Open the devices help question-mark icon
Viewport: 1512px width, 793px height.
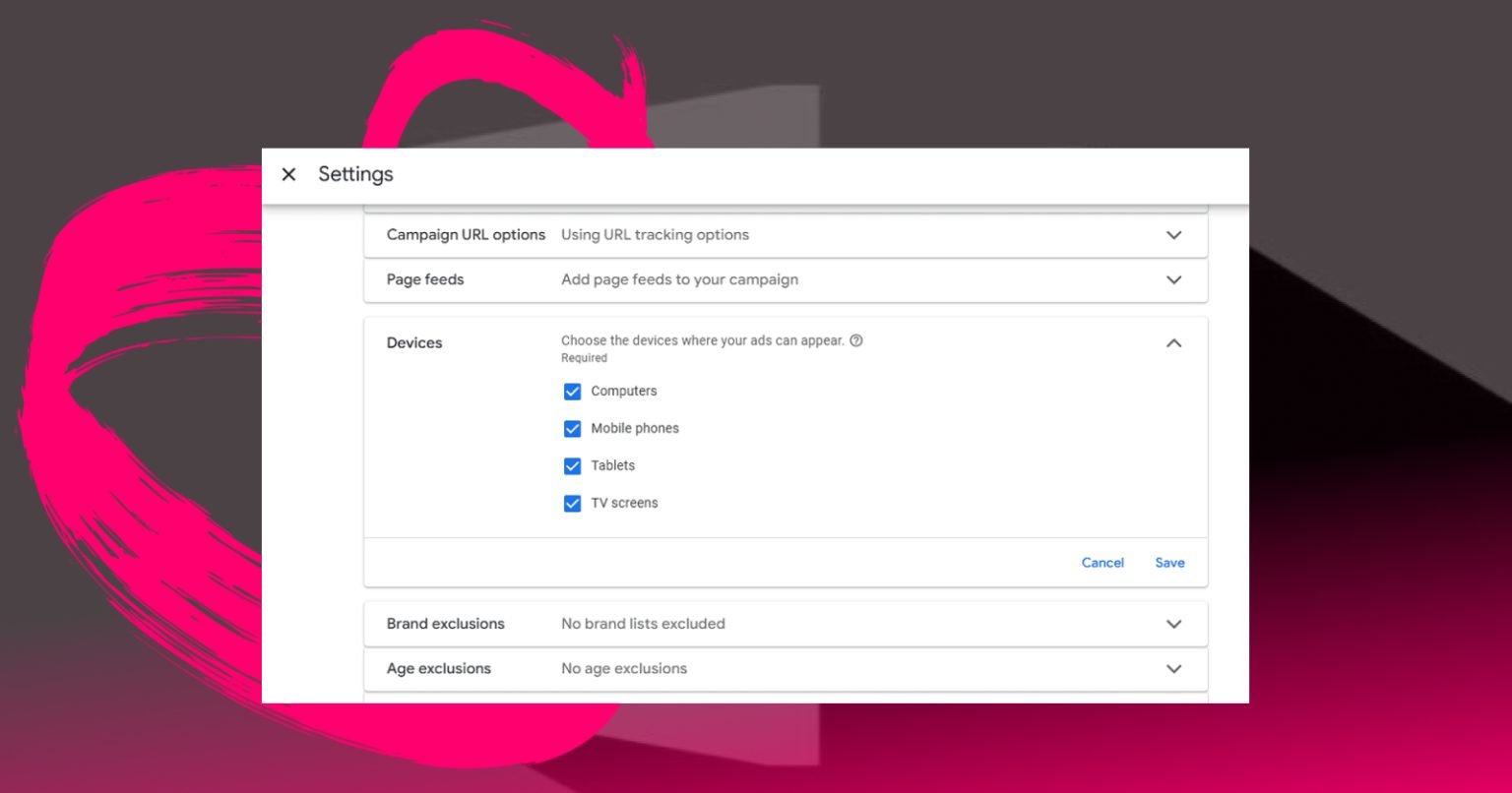point(856,340)
